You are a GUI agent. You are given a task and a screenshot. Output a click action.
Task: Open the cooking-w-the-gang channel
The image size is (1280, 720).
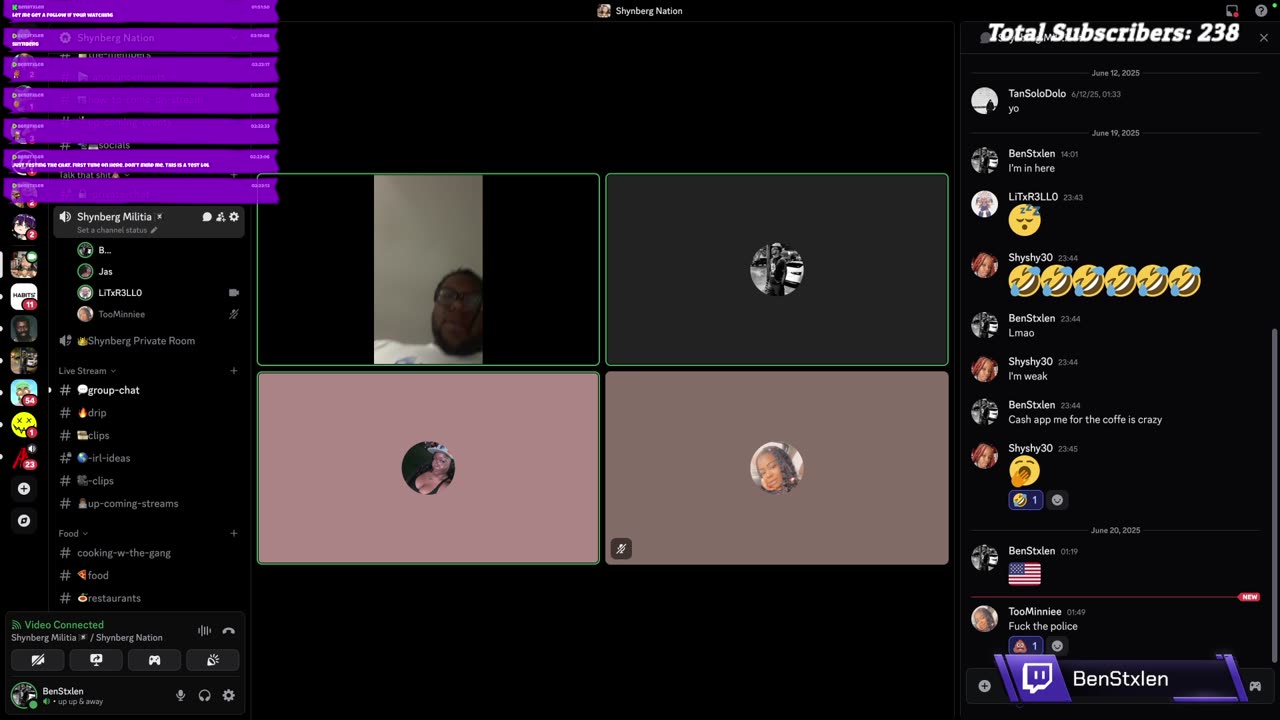pyautogui.click(x=148, y=553)
